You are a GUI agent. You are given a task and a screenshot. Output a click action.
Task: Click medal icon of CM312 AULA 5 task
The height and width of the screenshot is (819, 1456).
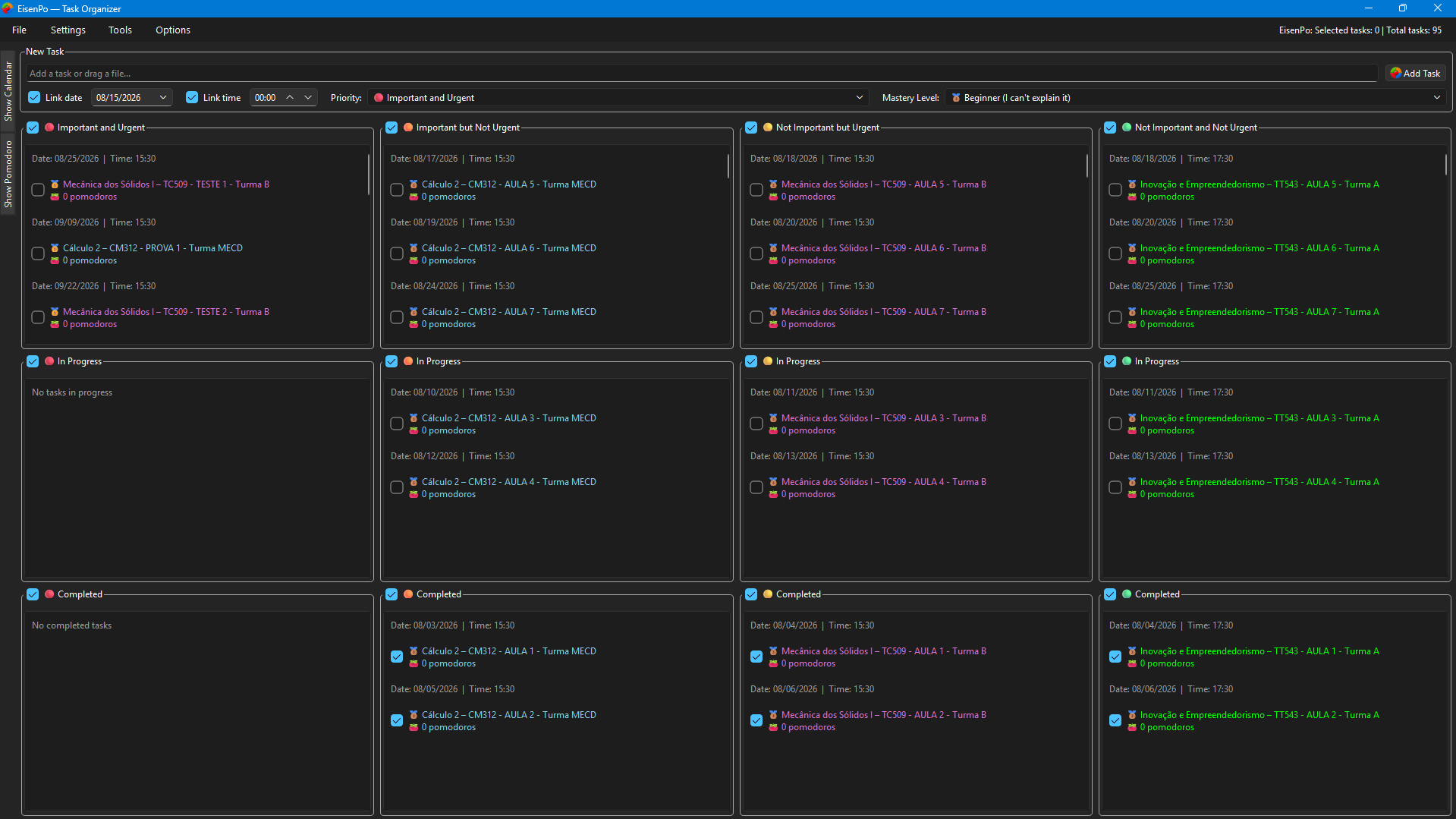pos(414,184)
